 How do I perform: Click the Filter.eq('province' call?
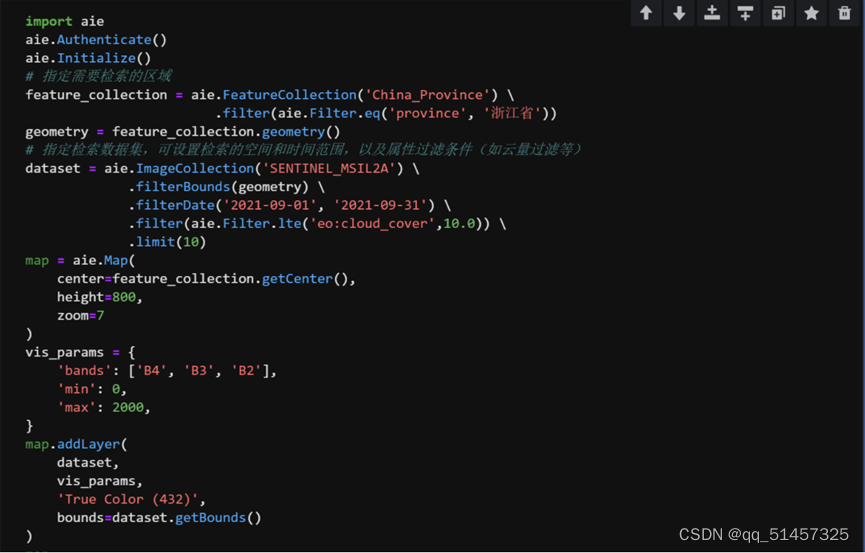[388, 113]
